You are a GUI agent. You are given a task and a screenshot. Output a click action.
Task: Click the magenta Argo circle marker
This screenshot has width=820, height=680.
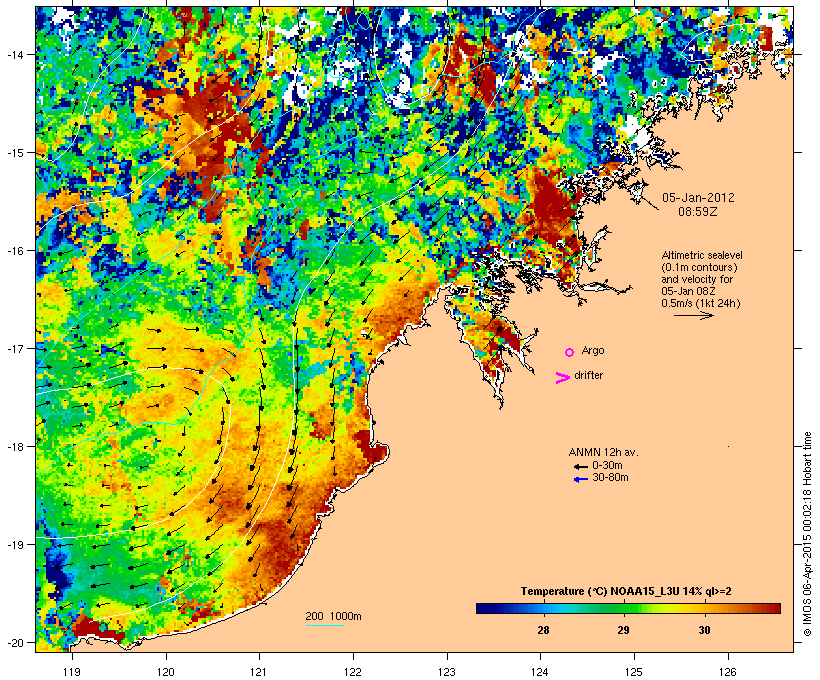tap(570, 352)
